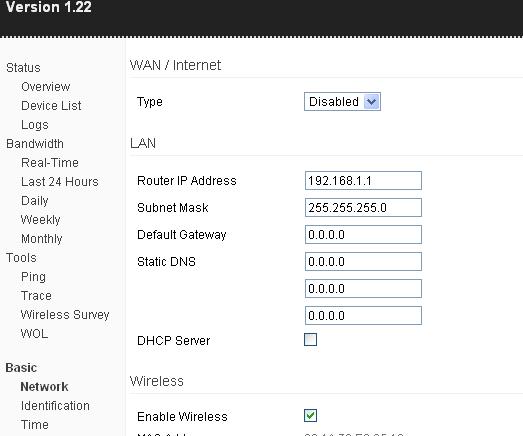Show the Daily bandwidth report
The width and height of the screenshot is (523, 436).
(35, 201)
